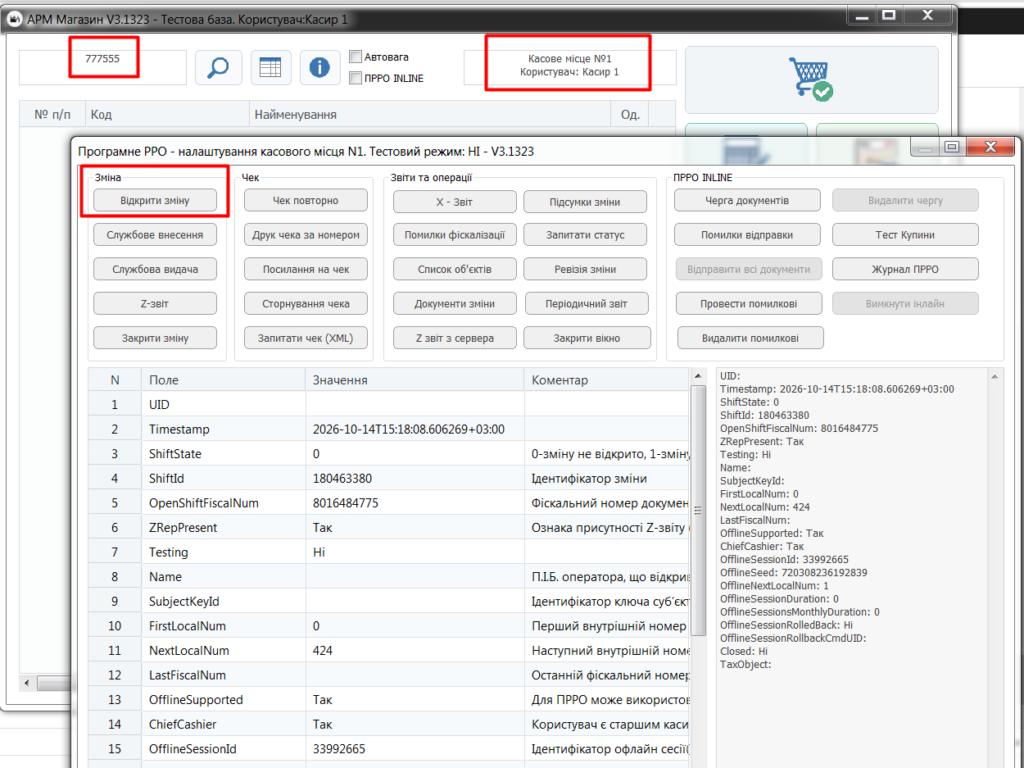
Task: Click Провести помилкові button
Action: click(x=748, y=304)
